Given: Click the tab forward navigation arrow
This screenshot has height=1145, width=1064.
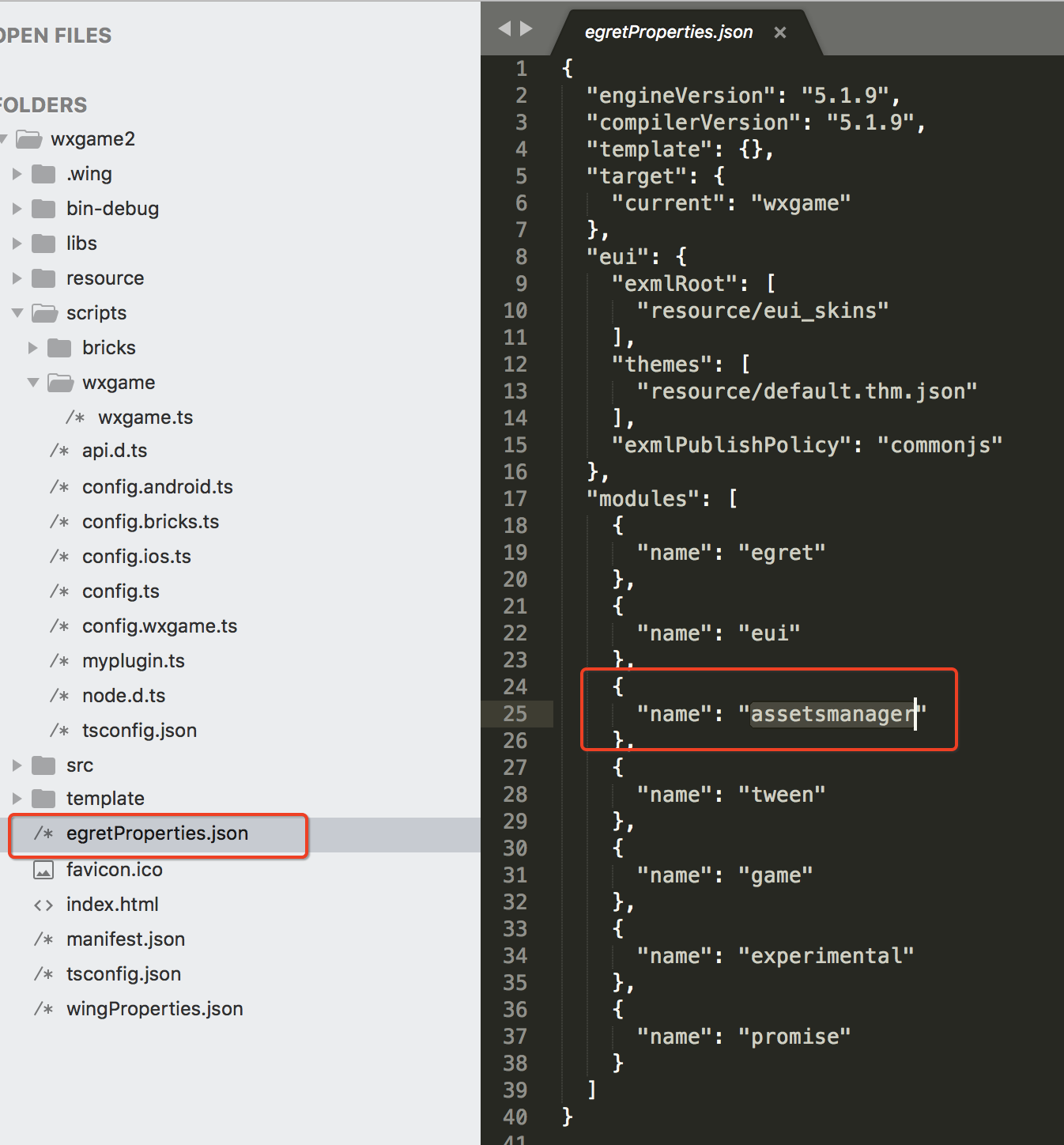Looking at the screenshot, I should 526,29.
